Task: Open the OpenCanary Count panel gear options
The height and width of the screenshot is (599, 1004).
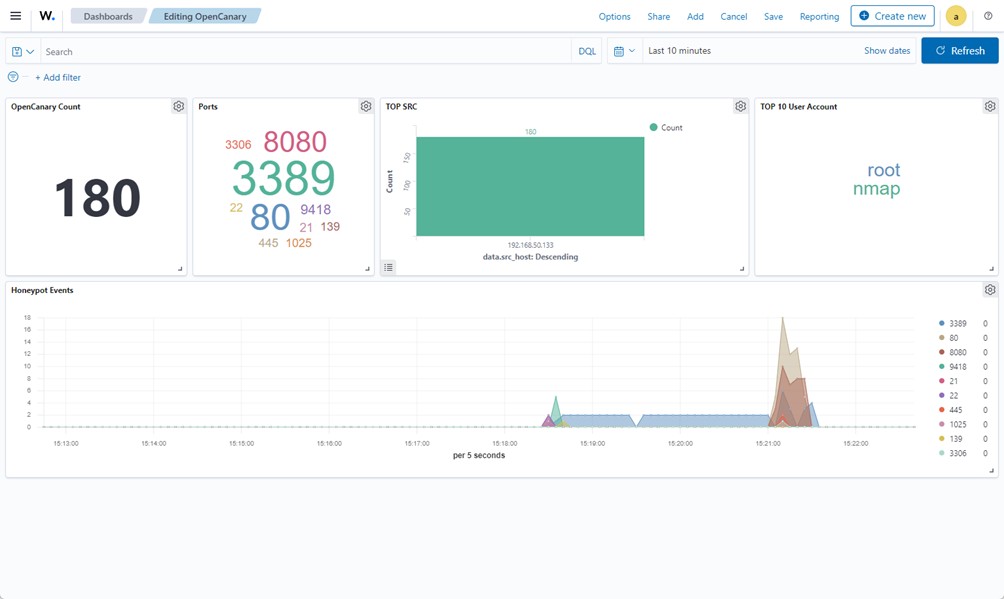Action: pos(178,107)
